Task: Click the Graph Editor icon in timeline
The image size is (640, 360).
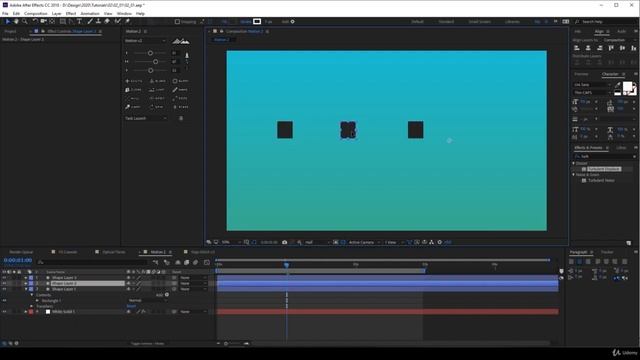Action: click(x=207, y=262)
